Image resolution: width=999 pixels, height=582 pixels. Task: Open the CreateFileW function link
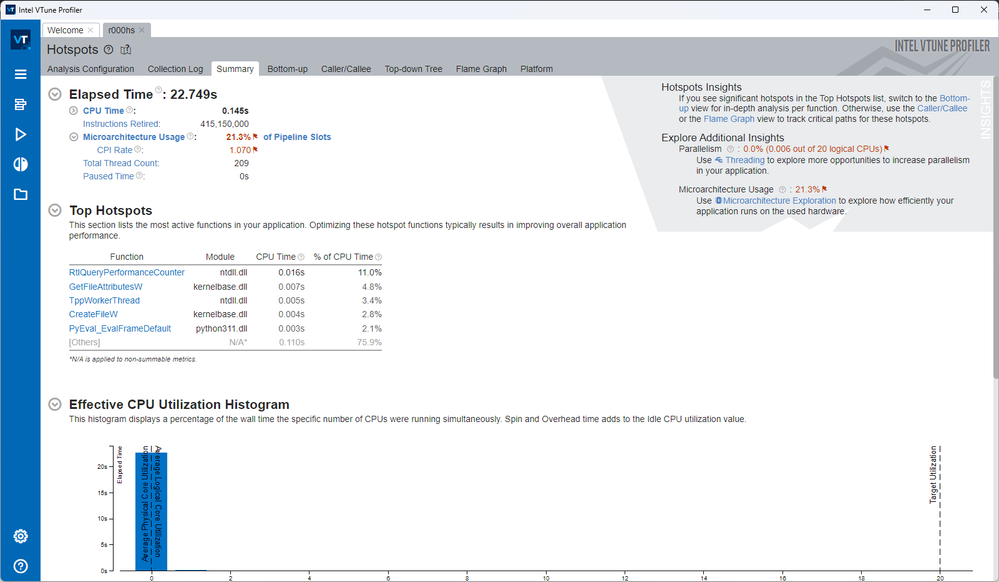(x=94, y=314)
